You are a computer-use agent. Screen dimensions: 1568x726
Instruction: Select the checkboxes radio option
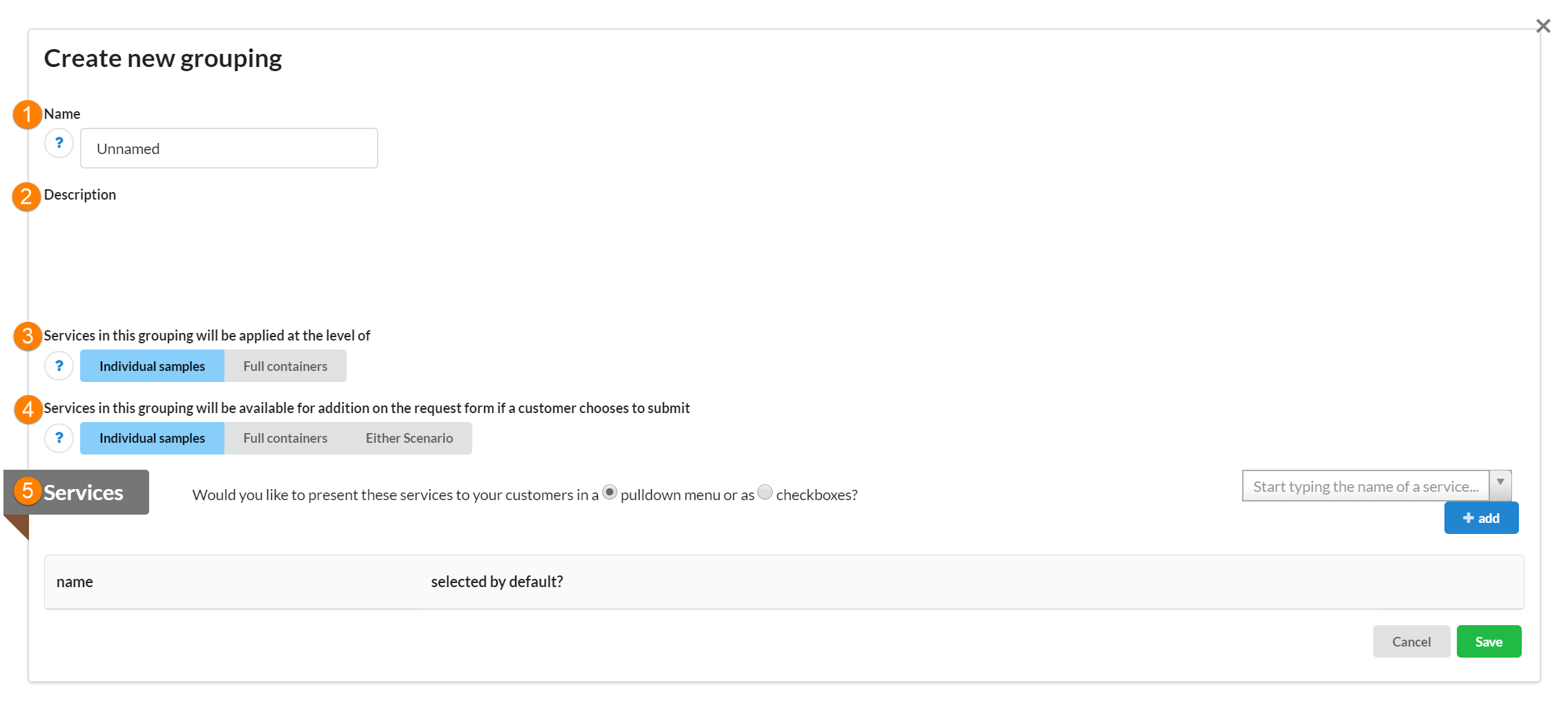[x=765, y=493]
